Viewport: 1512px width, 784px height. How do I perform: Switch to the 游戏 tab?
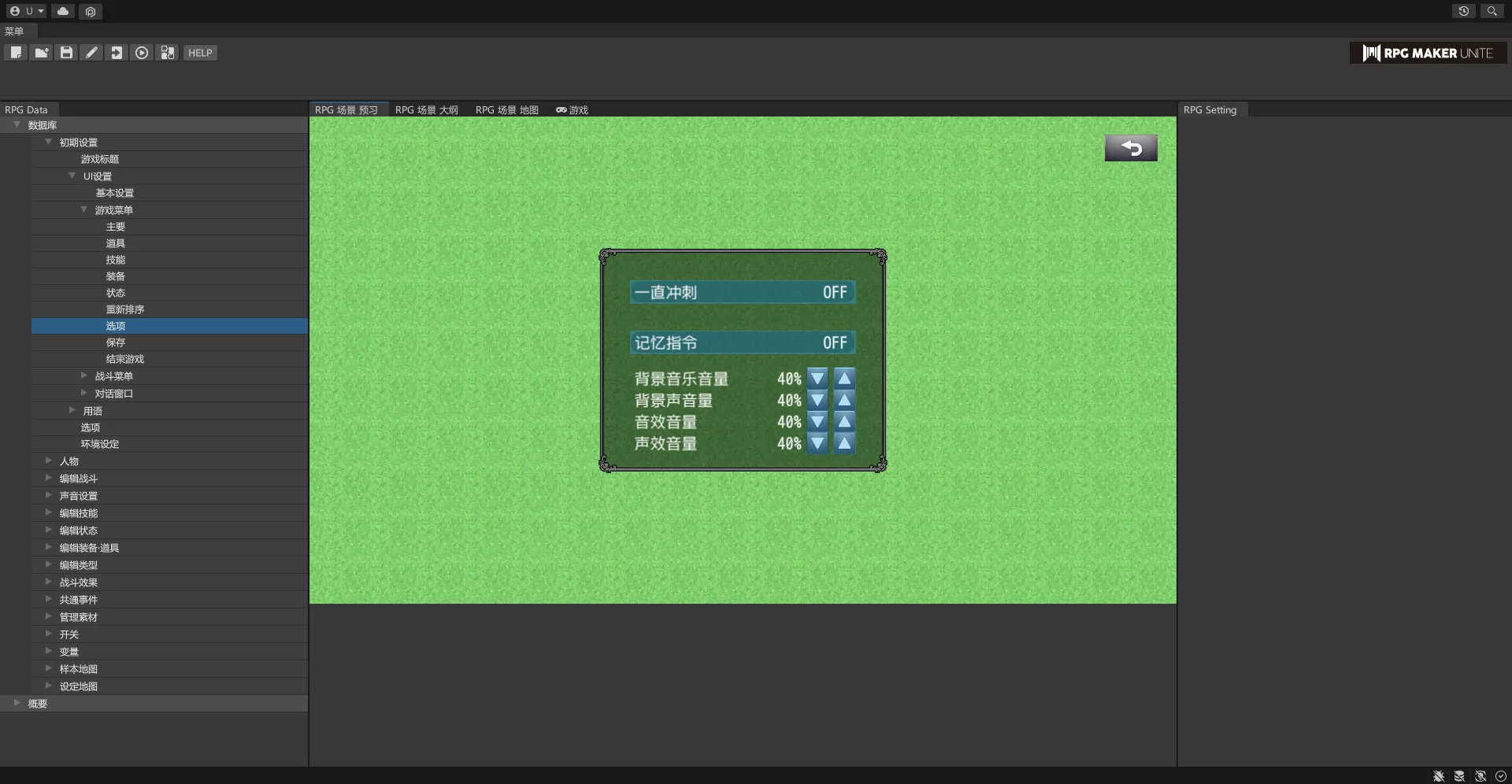coord(573,110)
